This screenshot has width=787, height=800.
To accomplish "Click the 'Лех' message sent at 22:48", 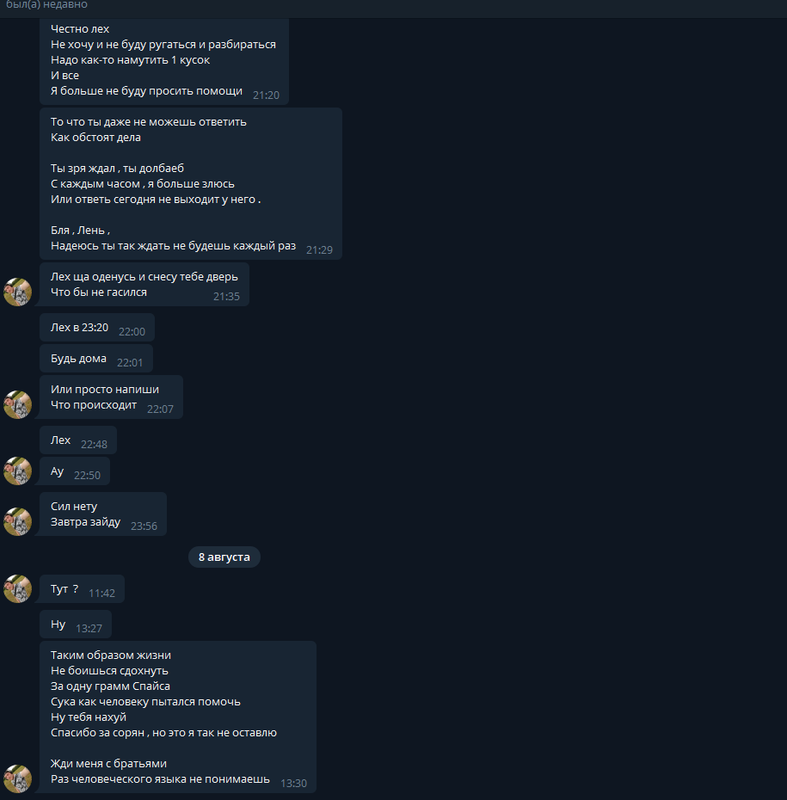I will coord(78,440).
